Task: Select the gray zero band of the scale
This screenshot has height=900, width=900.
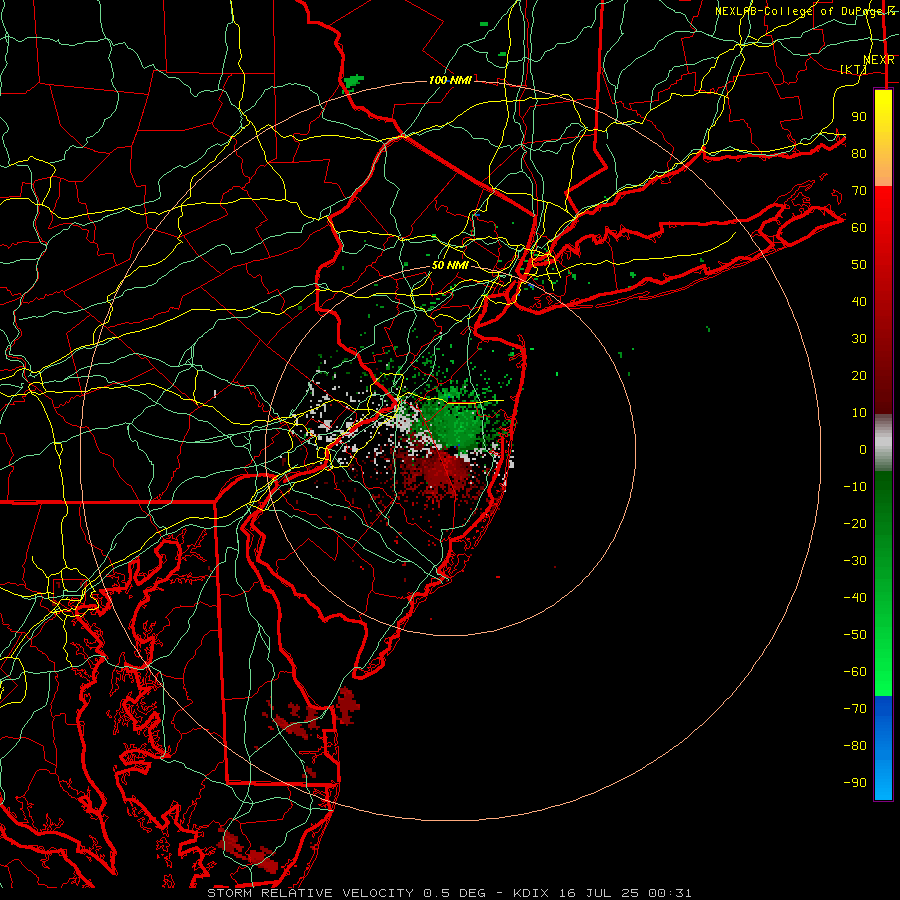Action: (883, 443)
